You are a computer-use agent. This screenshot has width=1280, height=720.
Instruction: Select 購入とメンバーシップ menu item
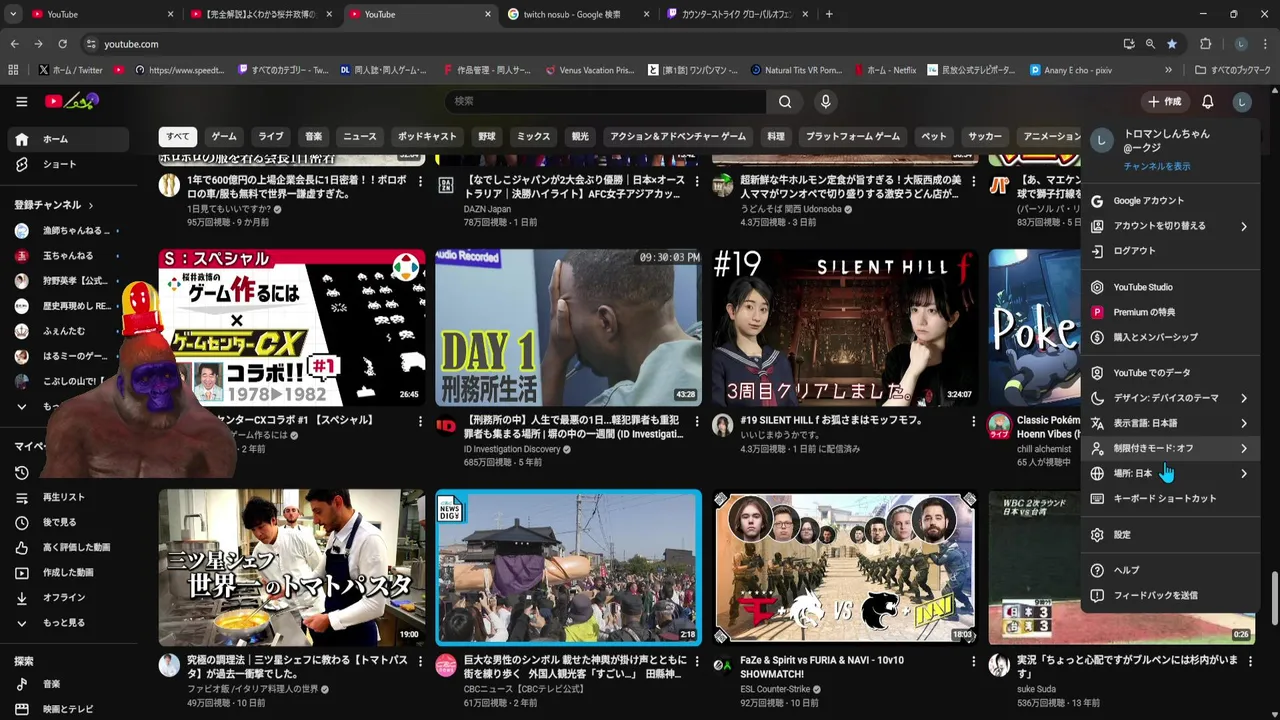coord(1170,337)
